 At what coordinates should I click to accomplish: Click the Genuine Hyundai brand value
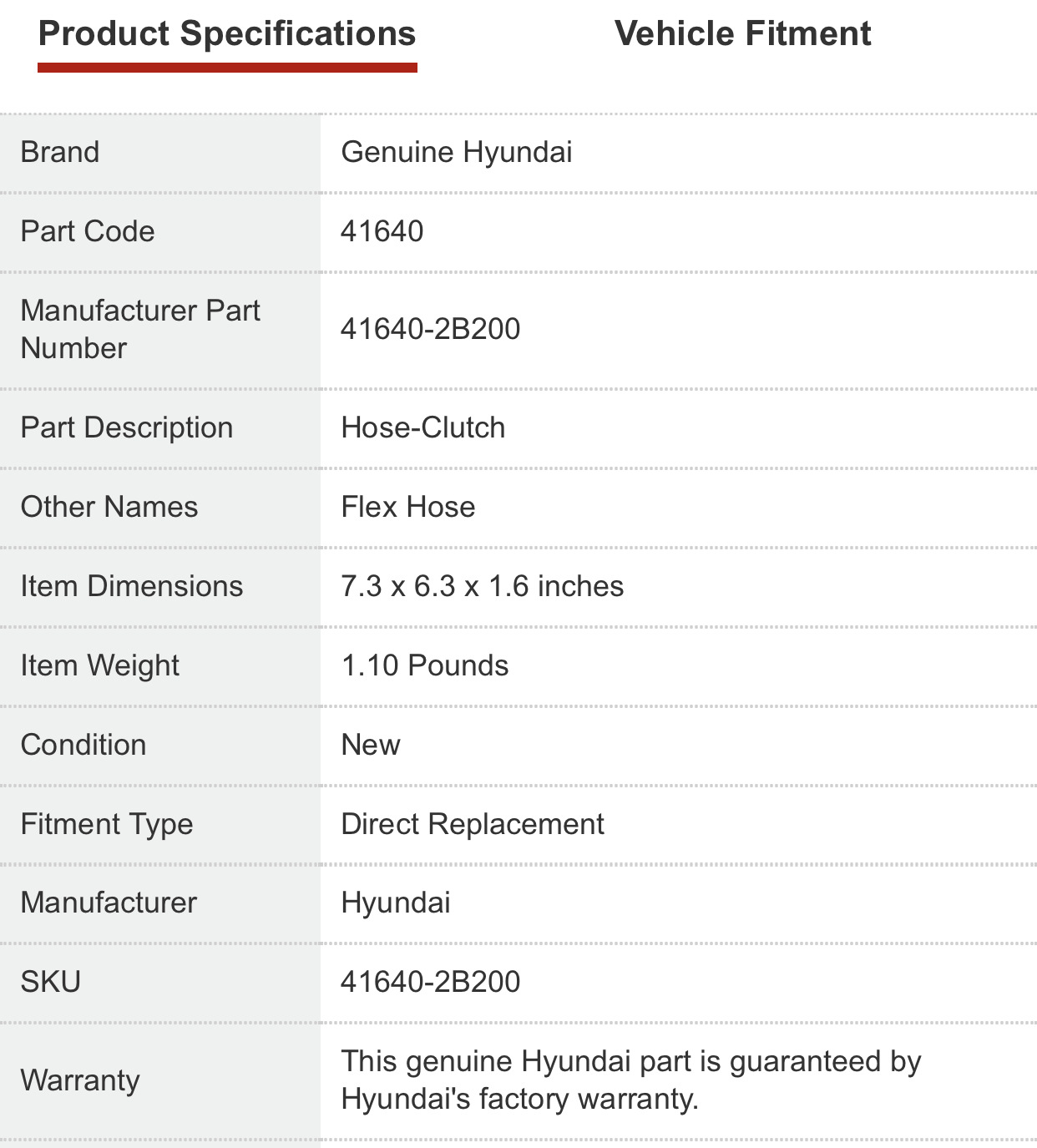click(x=457, y=152)
